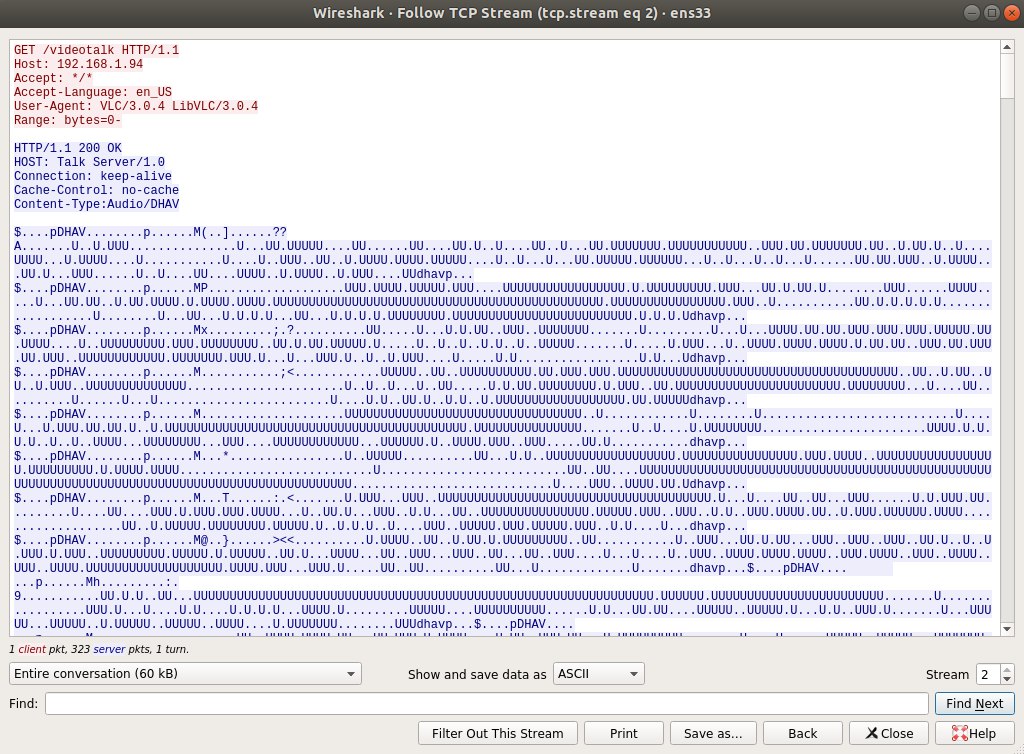The image size is (1024, 754).
Task: Click the 'Range: bytes=0-' line
Action: click(67, 120)
